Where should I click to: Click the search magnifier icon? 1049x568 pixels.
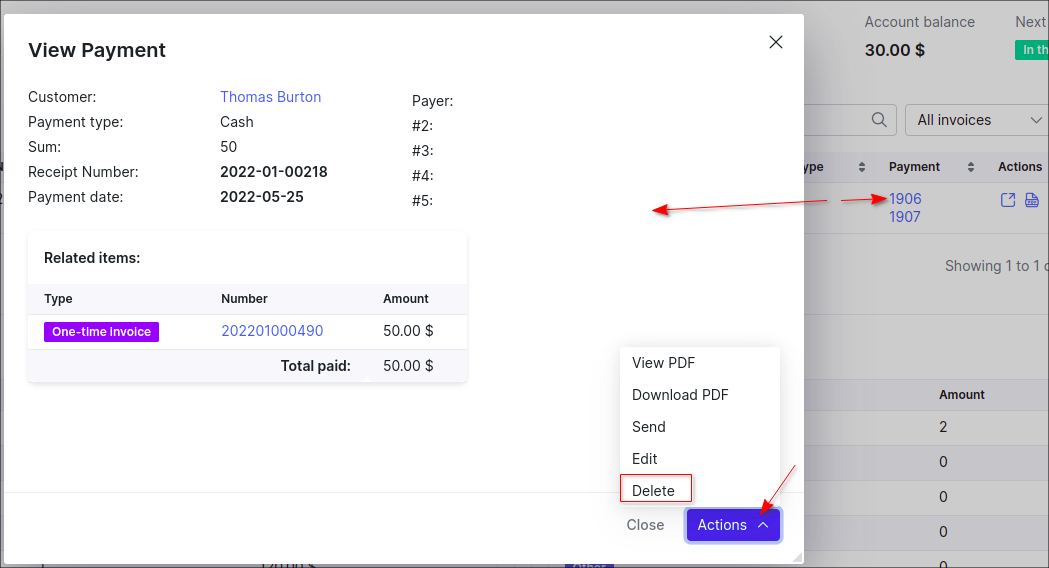coord(879,120)
